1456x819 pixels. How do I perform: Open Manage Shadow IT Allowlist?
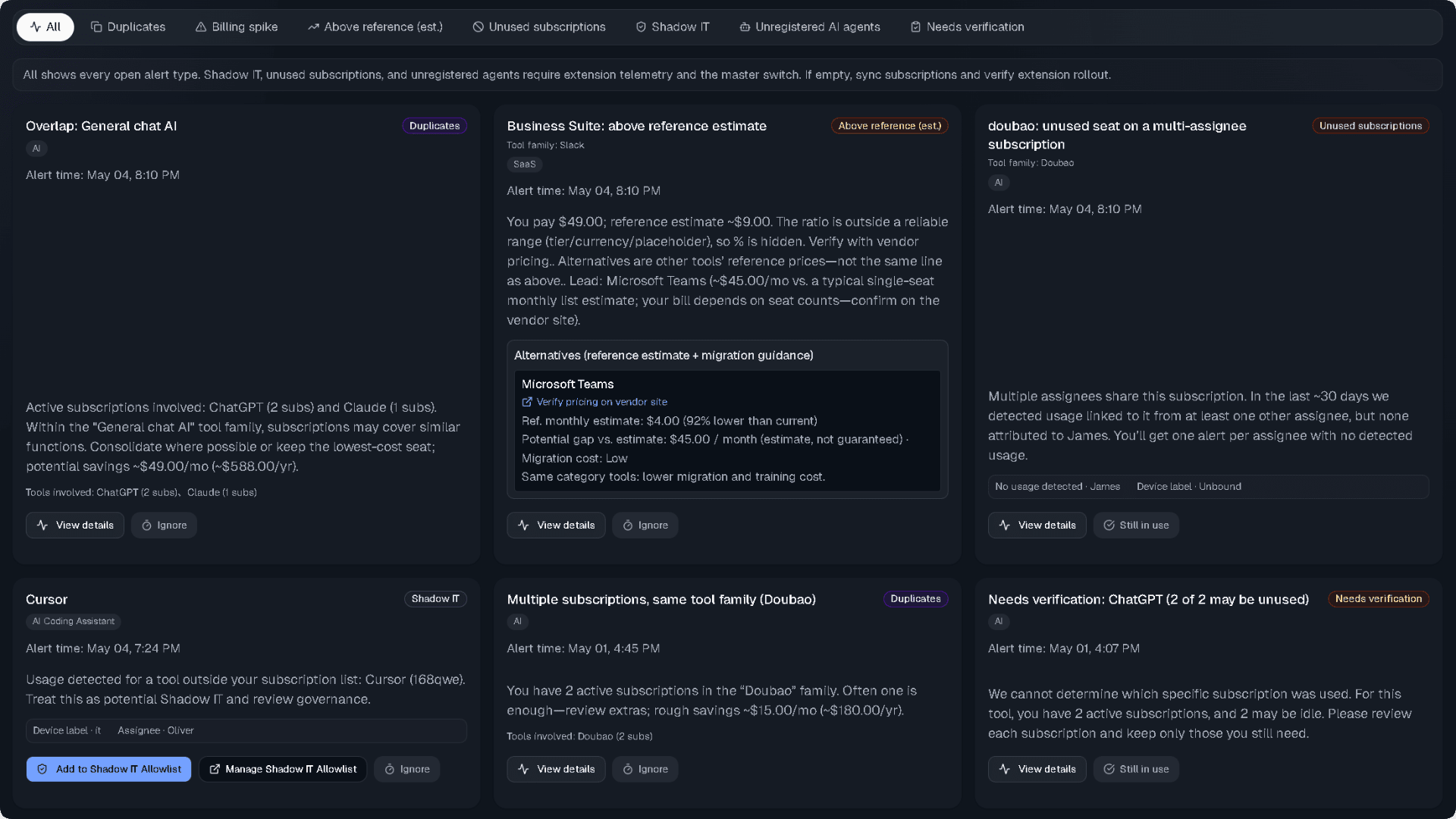point(283,769)
